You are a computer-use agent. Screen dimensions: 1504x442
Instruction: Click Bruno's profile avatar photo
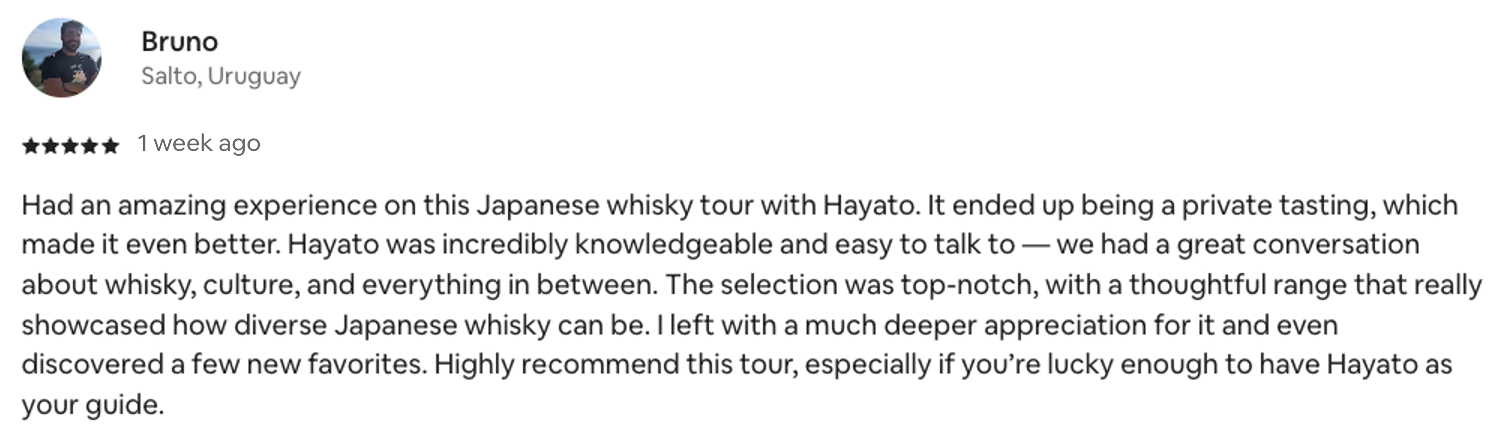[61, 58]
